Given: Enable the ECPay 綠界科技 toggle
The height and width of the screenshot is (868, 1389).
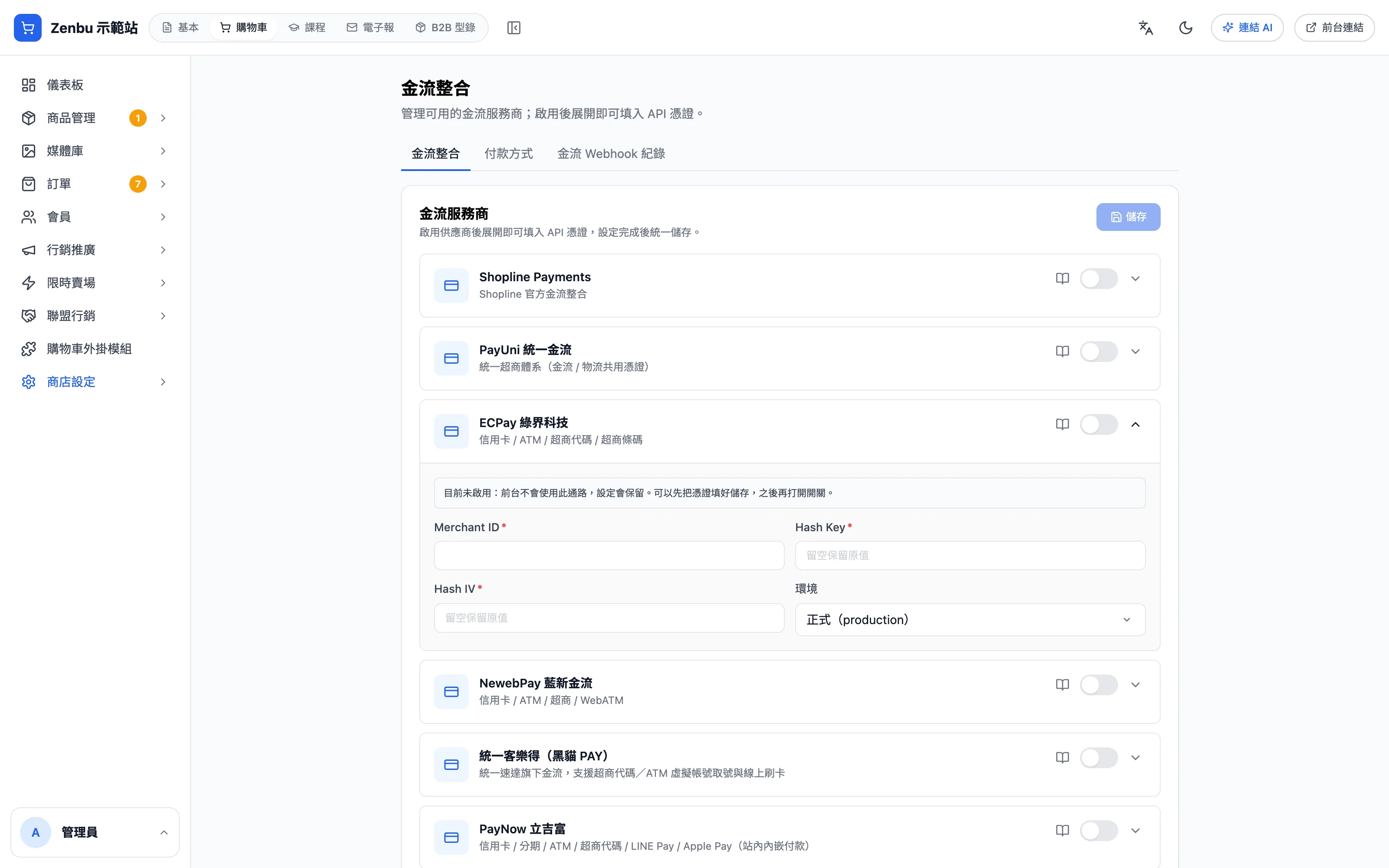Looking at the screenshot, I should coord(1099,424).
